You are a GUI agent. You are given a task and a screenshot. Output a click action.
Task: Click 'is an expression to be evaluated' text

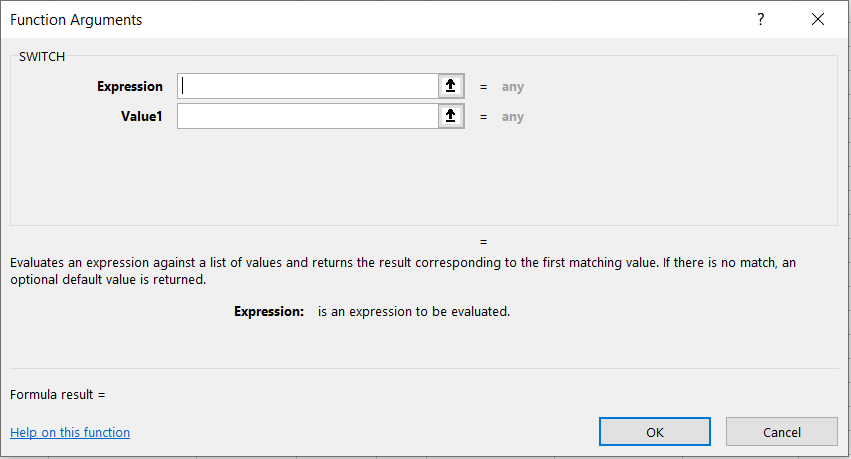[414, 312]
